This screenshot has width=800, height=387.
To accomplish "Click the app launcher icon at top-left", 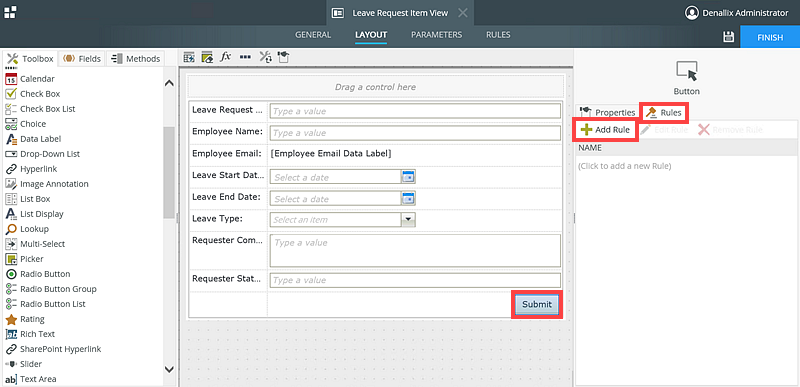I will click(x=10, y=12).
